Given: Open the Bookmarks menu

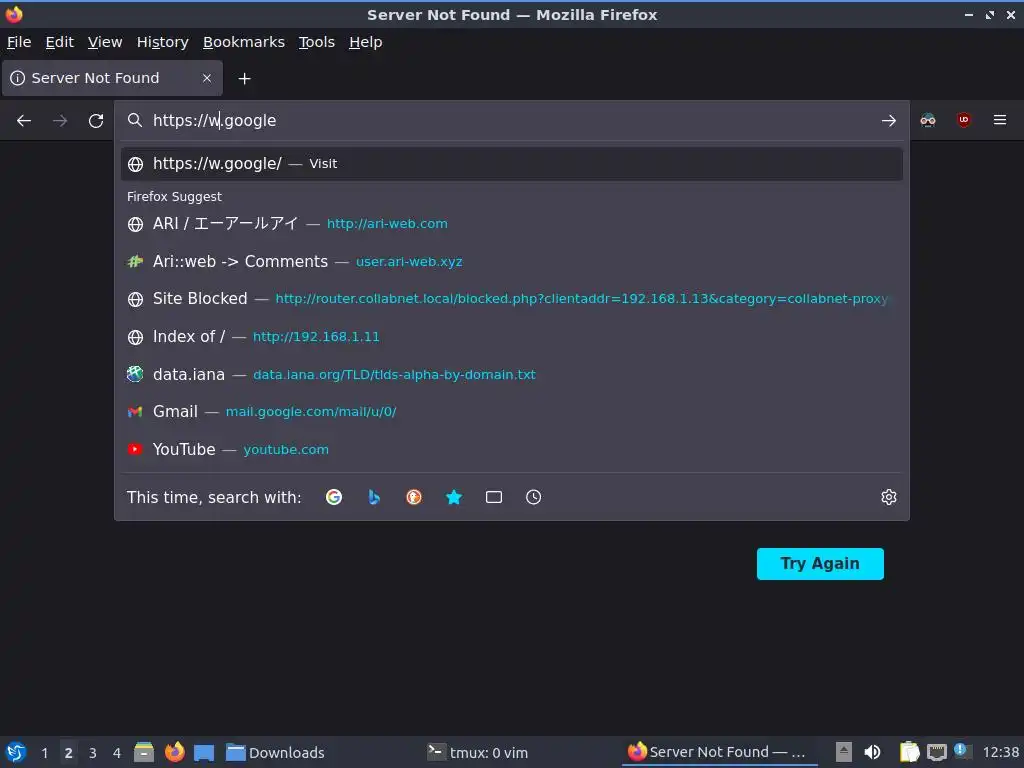Looking at the screenshot, I should click(x=244, y=42).
